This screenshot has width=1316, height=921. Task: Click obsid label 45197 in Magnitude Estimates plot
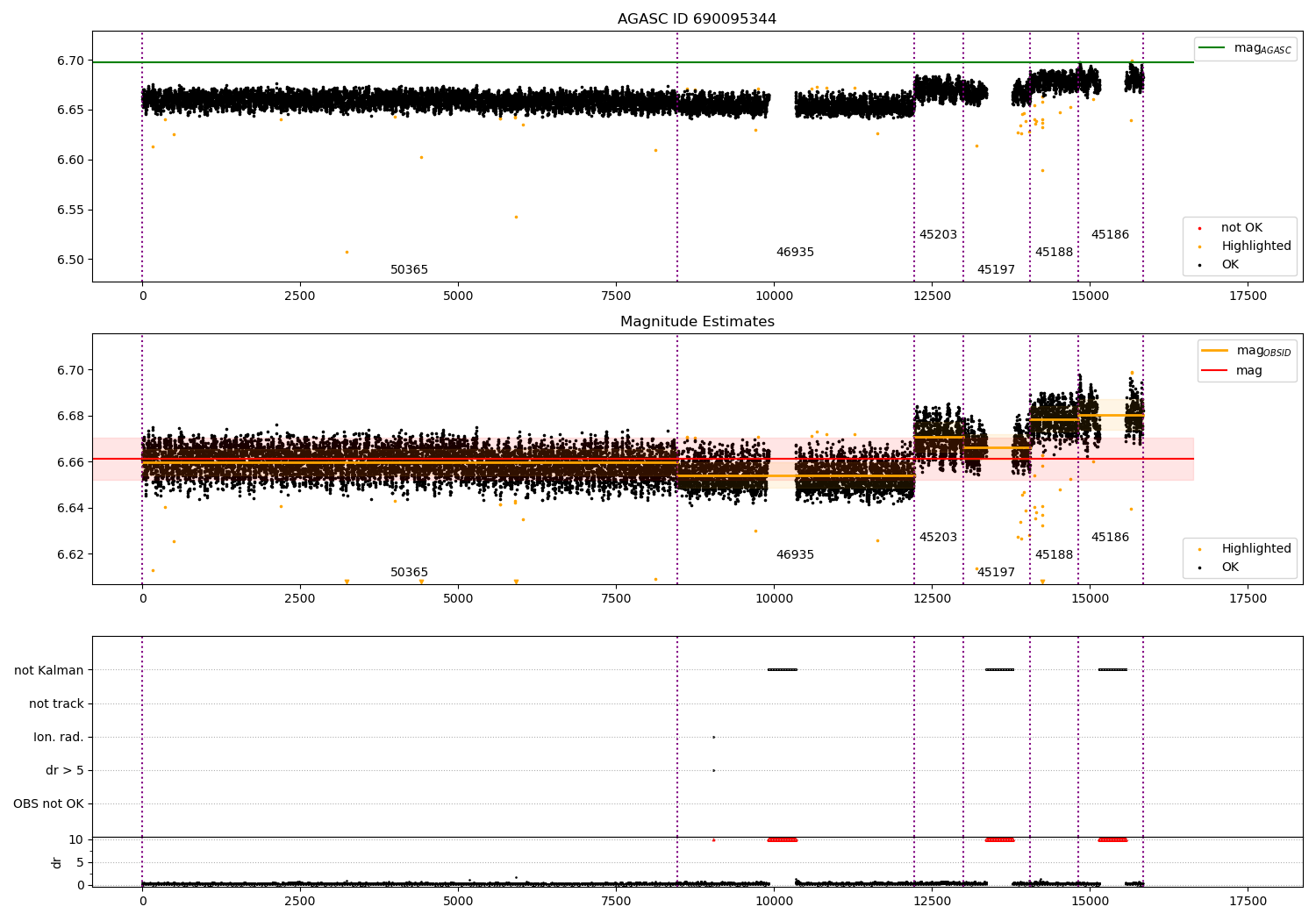(996, 573)
